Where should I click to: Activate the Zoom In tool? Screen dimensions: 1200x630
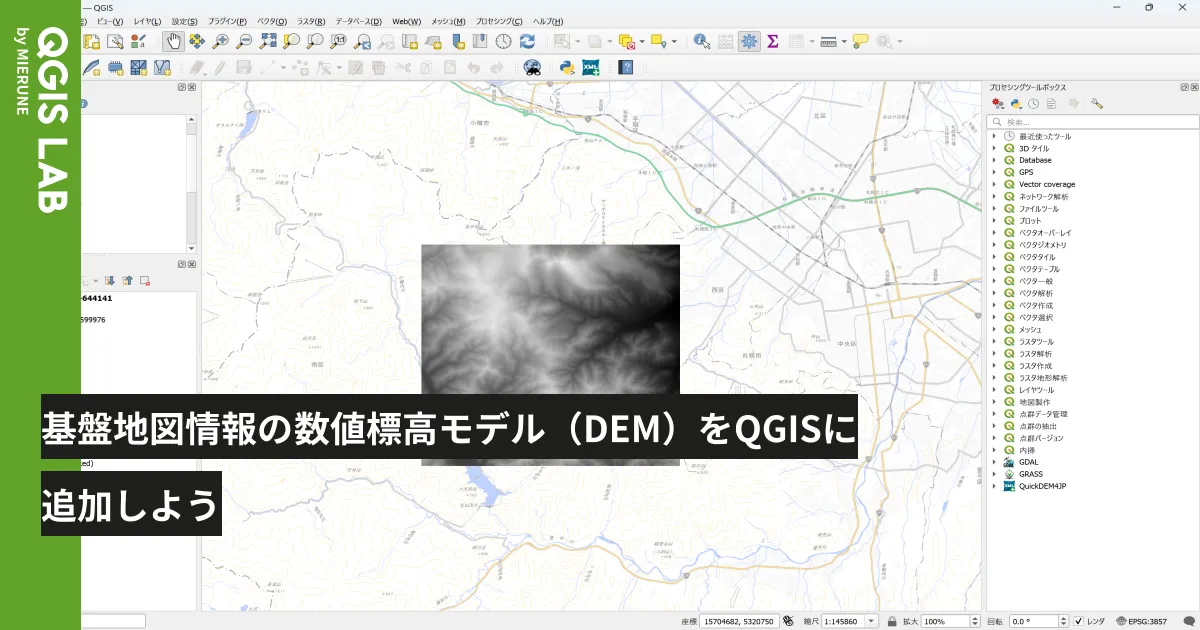coord(220,42)
